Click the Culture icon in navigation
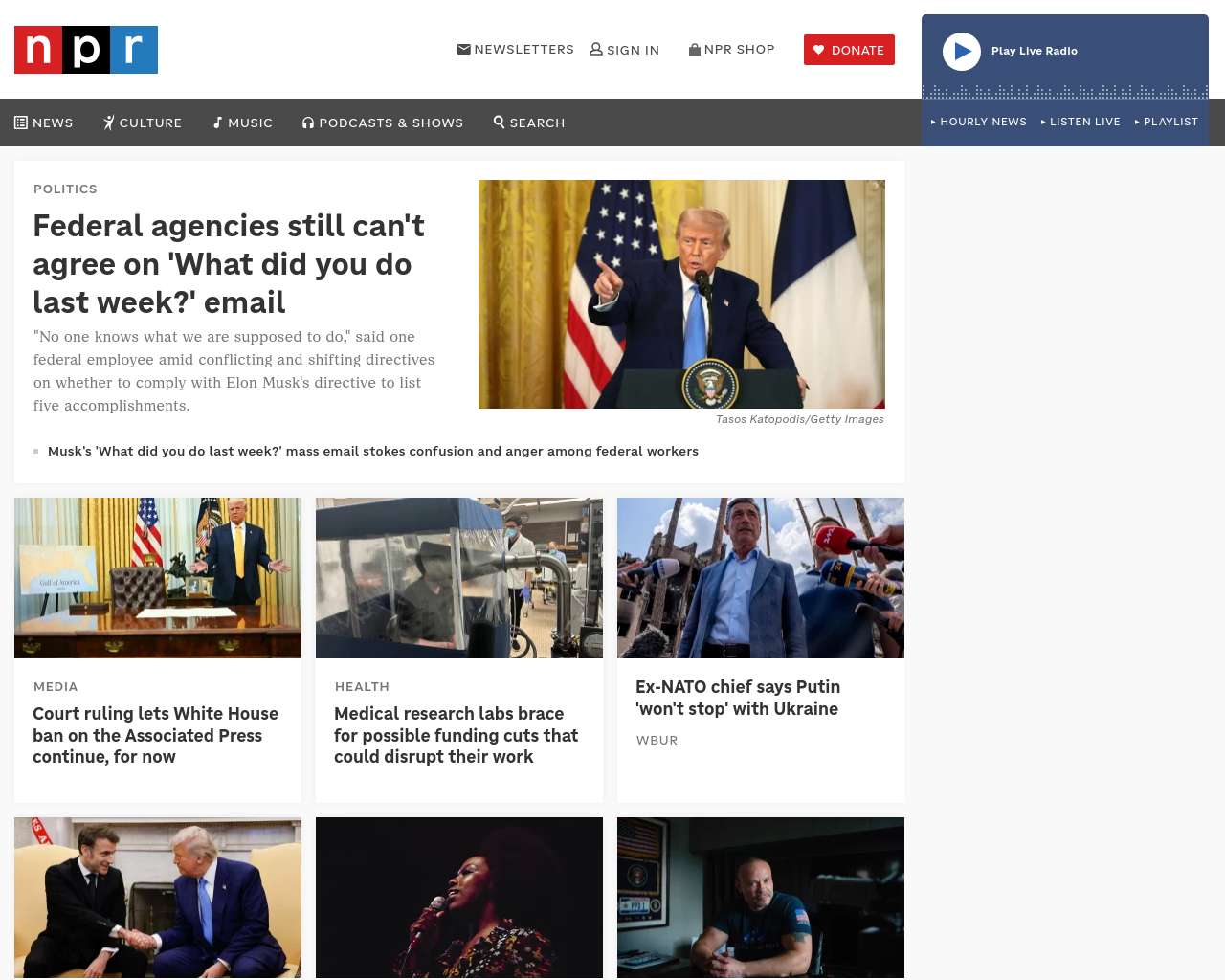1225x980 pixels. pos(109,122)
